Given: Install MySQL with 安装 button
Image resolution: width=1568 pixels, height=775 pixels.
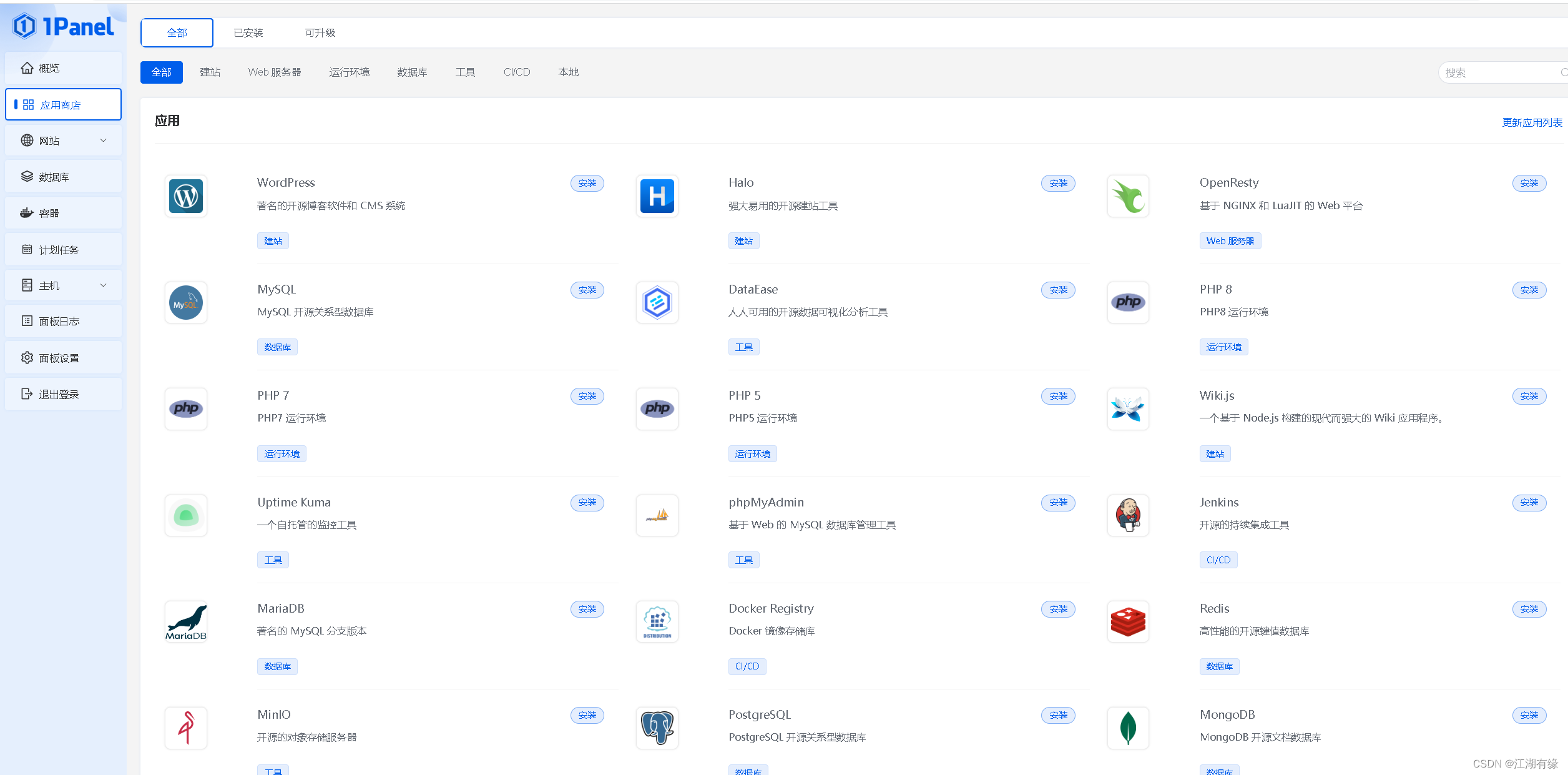Looking at the screenshot, I should (587, 290).
